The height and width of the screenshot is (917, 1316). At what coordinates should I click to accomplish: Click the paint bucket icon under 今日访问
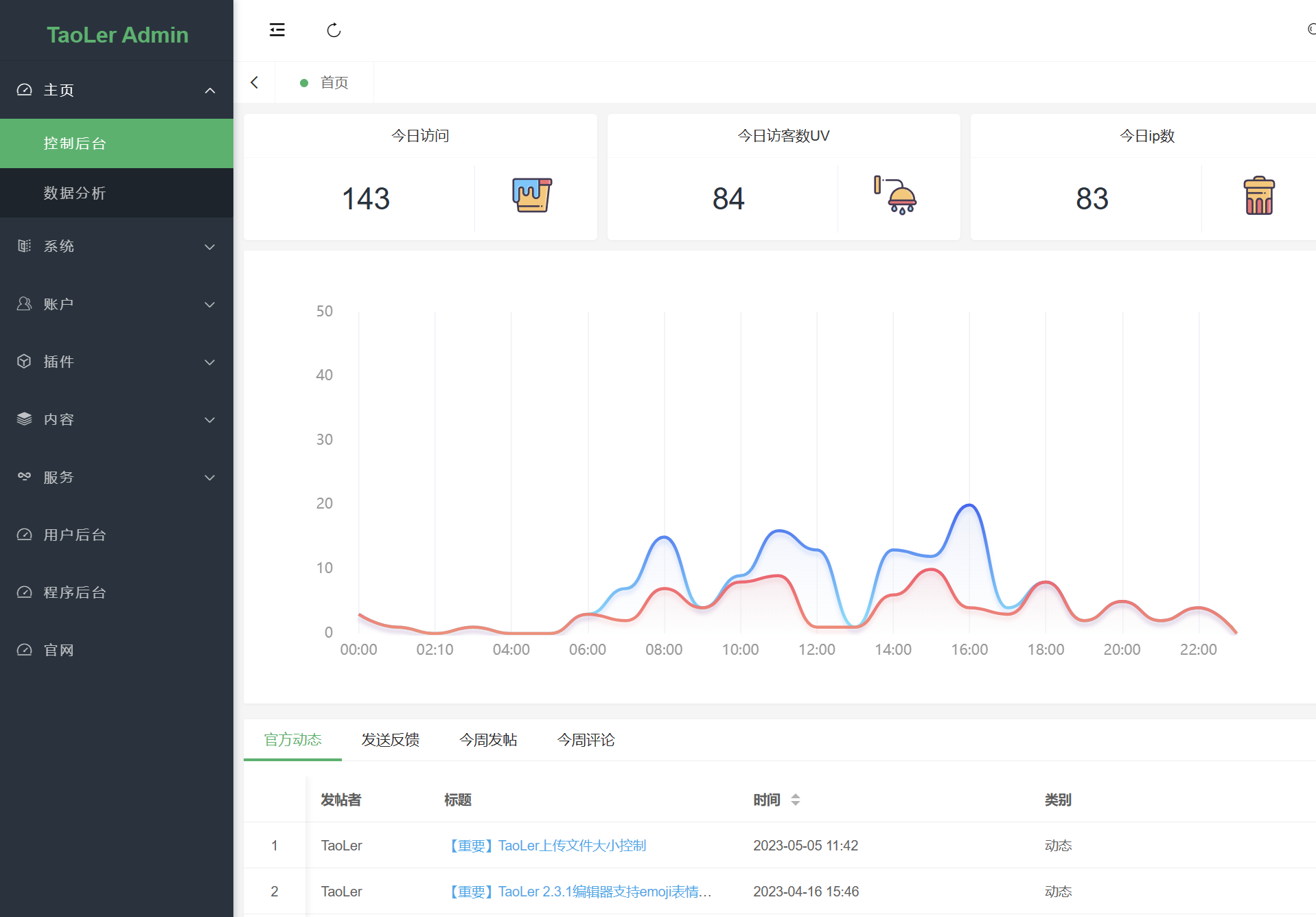[x=532, y=196]
